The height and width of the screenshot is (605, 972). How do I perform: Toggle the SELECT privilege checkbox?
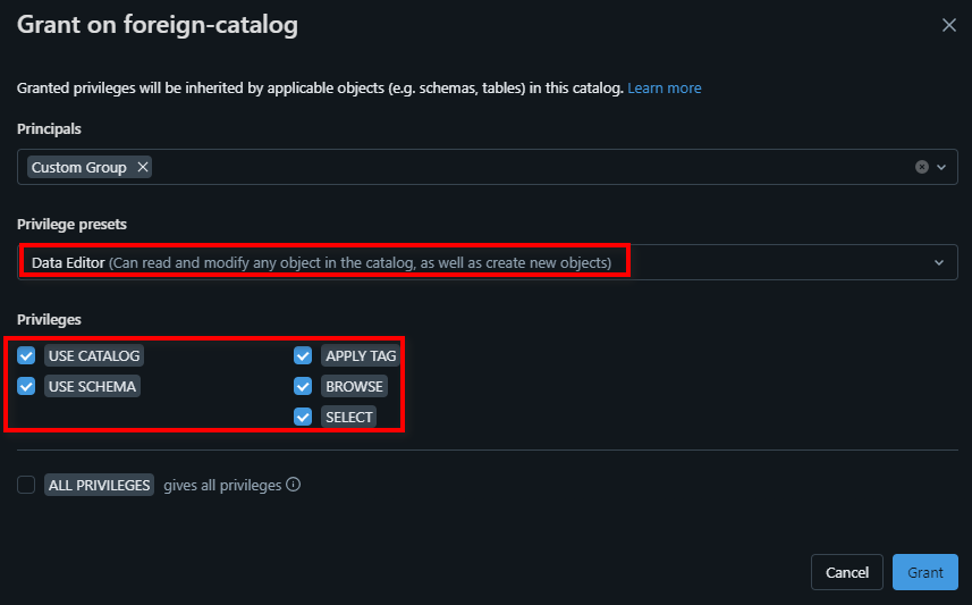tap(303, 417)
